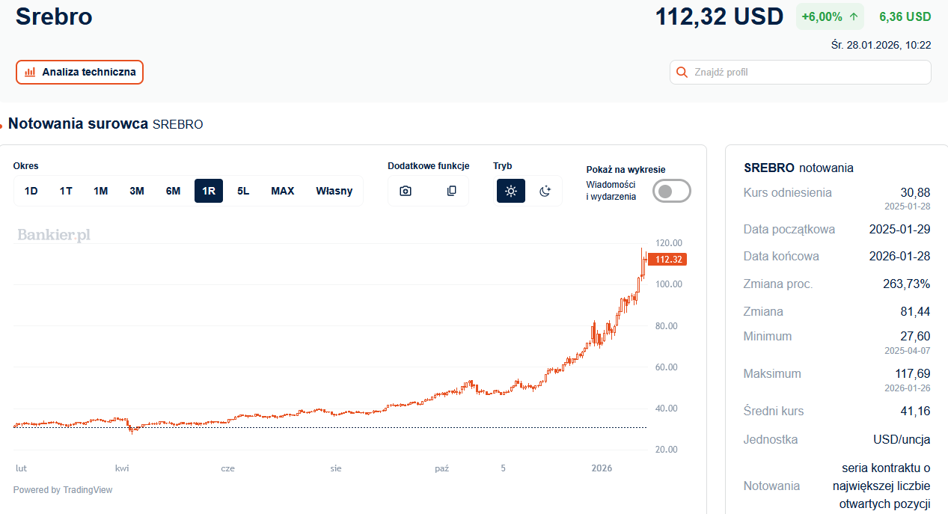
Task: Switch to light mode sun icon
Action: pyautogui.click(x=511, y=191)
